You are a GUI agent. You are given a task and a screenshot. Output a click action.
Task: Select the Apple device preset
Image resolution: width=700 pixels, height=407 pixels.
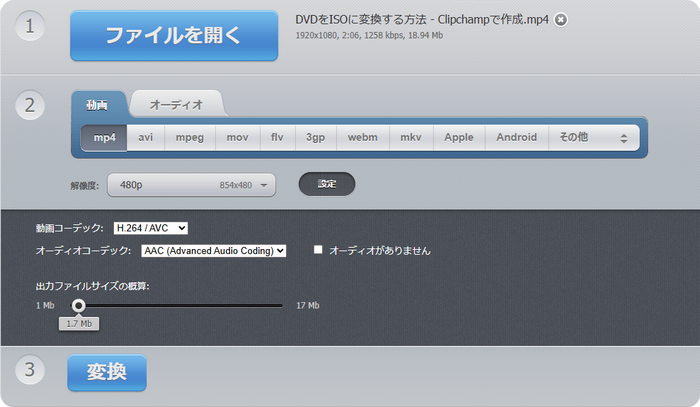459,137
